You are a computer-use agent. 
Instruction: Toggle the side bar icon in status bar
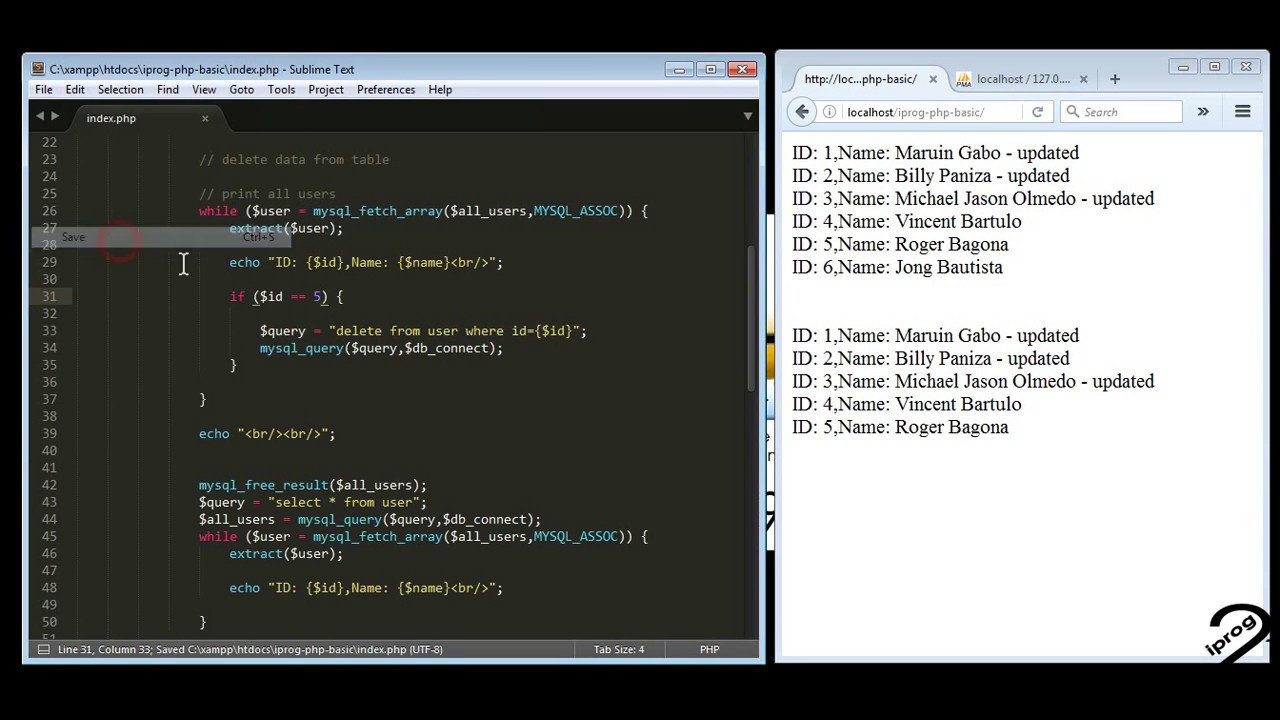(x=43, y=649)
